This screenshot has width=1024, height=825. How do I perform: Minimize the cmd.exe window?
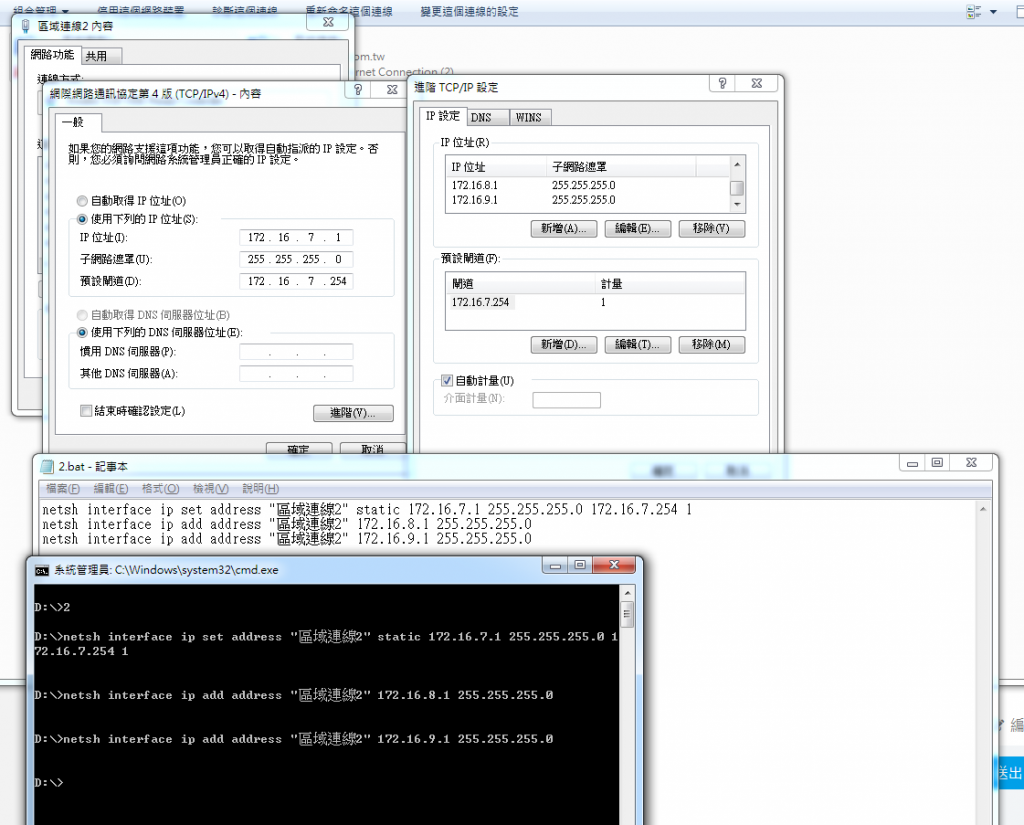coord(555,566)
